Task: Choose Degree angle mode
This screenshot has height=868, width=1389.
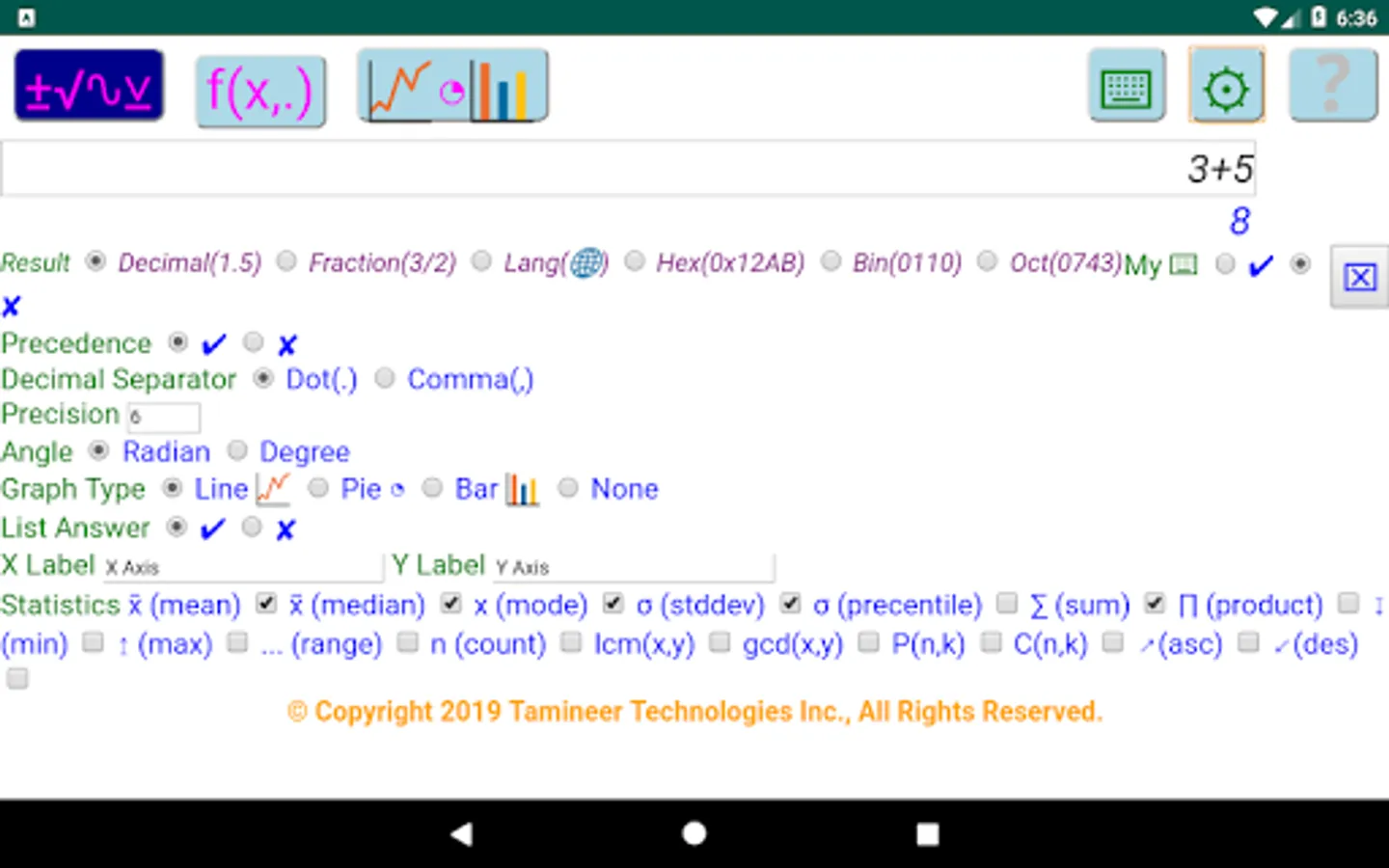Action: coord(237,450)
